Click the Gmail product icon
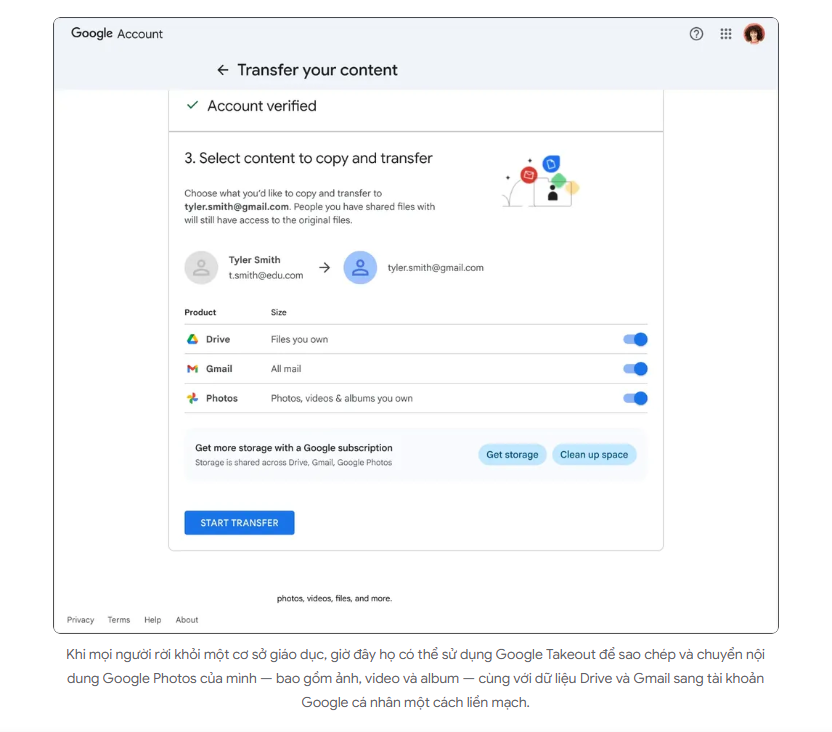This screenshot has height=732, width=832. [192, 369]
